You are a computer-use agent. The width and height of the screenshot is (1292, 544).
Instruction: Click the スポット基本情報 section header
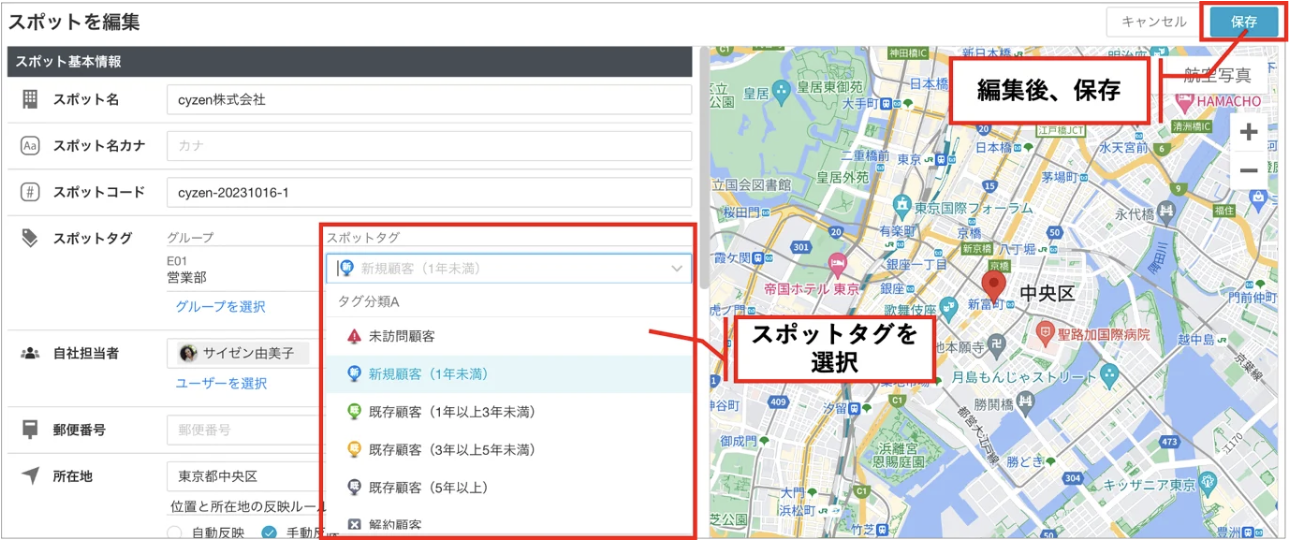click(x=350, y=61)
